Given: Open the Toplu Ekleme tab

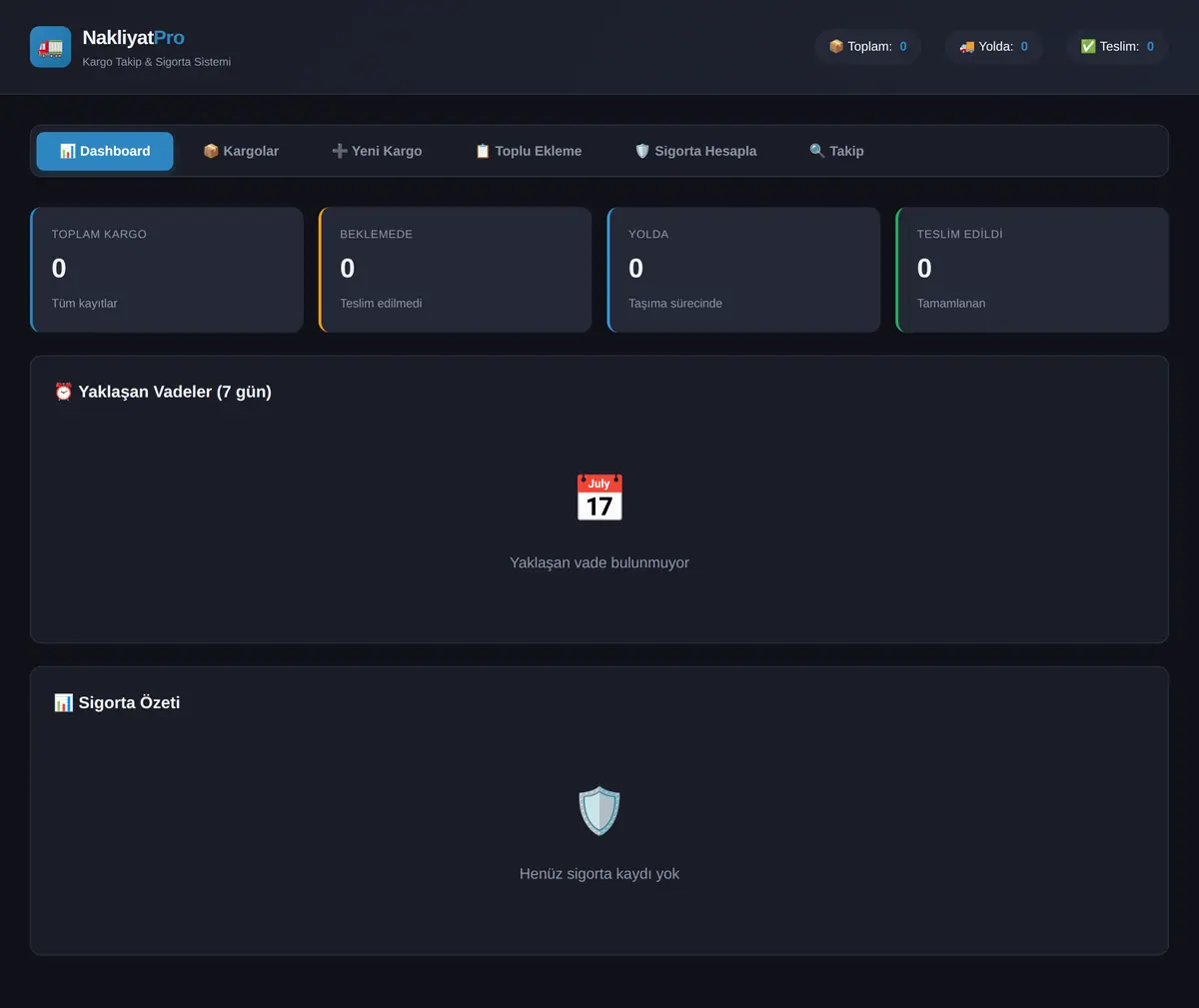Looking at the screenshot, I should pos(529,151).
